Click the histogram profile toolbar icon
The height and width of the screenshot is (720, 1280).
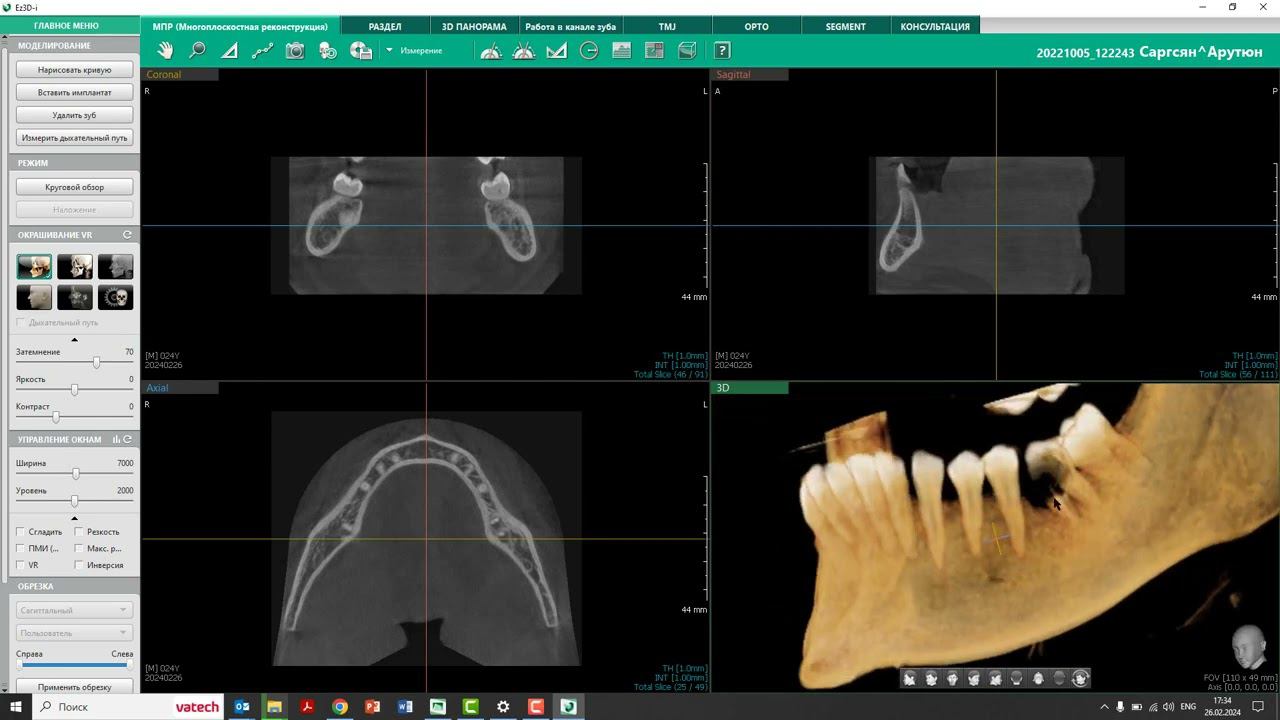click(622, 51)
